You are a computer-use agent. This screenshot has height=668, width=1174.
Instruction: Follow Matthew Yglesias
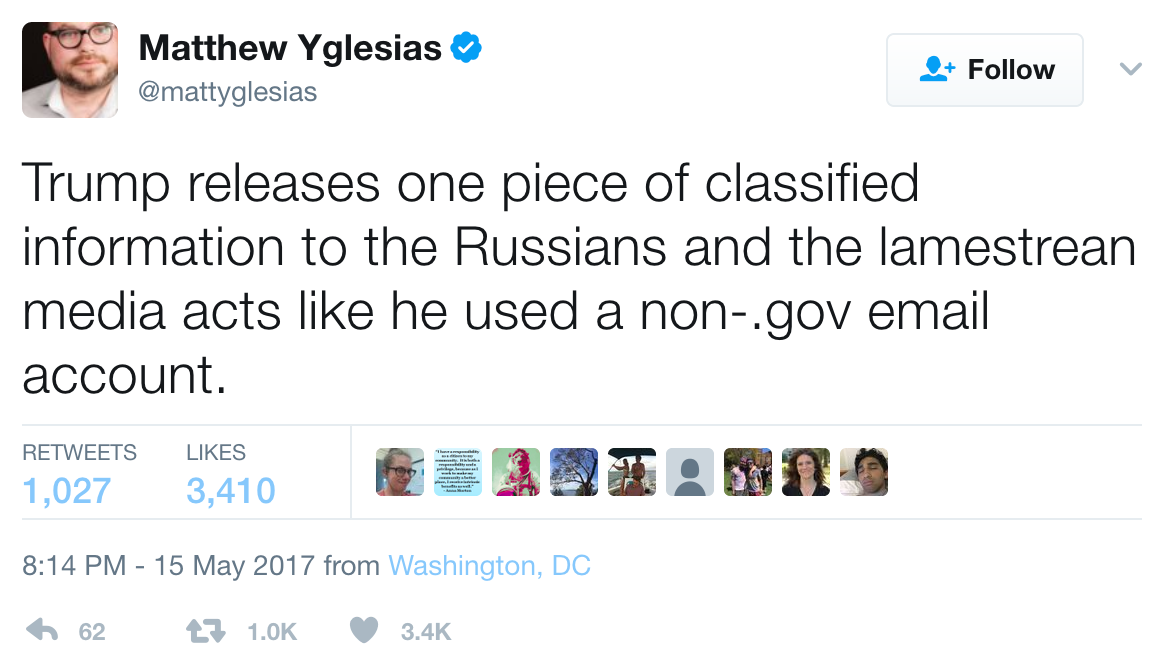pyautogui.click(x=984, y=70)
